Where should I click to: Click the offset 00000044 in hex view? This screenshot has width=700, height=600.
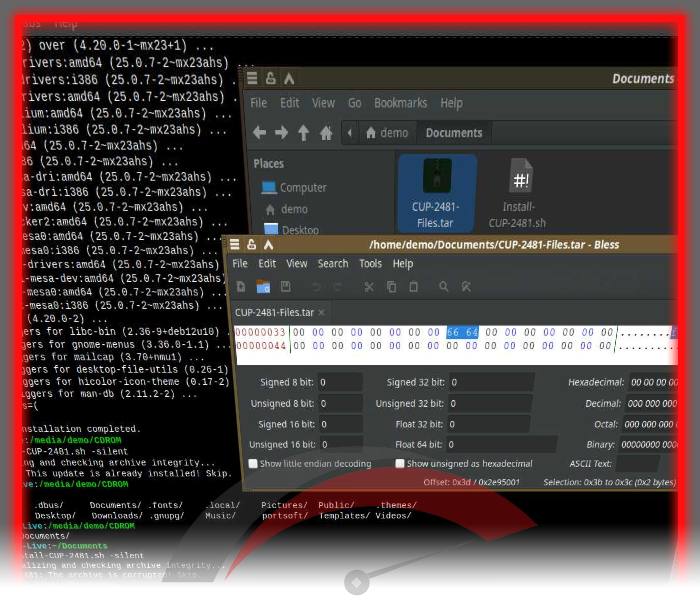tap(261, 346)
